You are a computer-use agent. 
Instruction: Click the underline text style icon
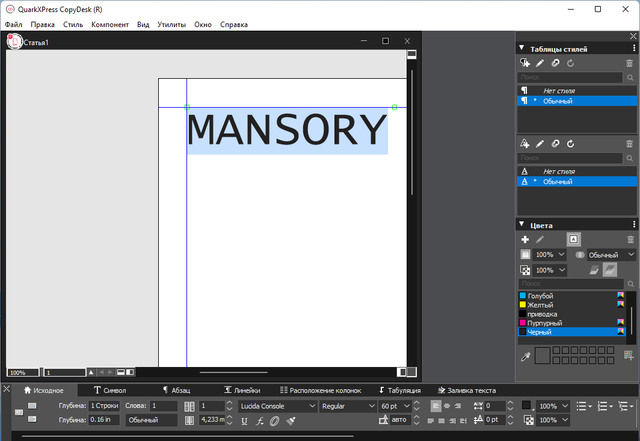tap(244, 421)
